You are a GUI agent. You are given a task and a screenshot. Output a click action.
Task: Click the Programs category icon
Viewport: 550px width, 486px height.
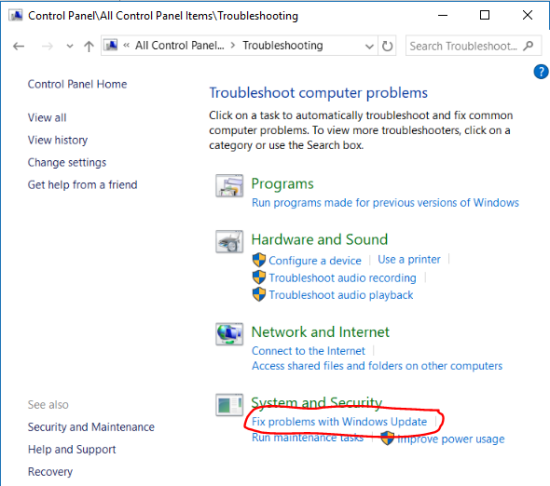[x=229, y=185]
